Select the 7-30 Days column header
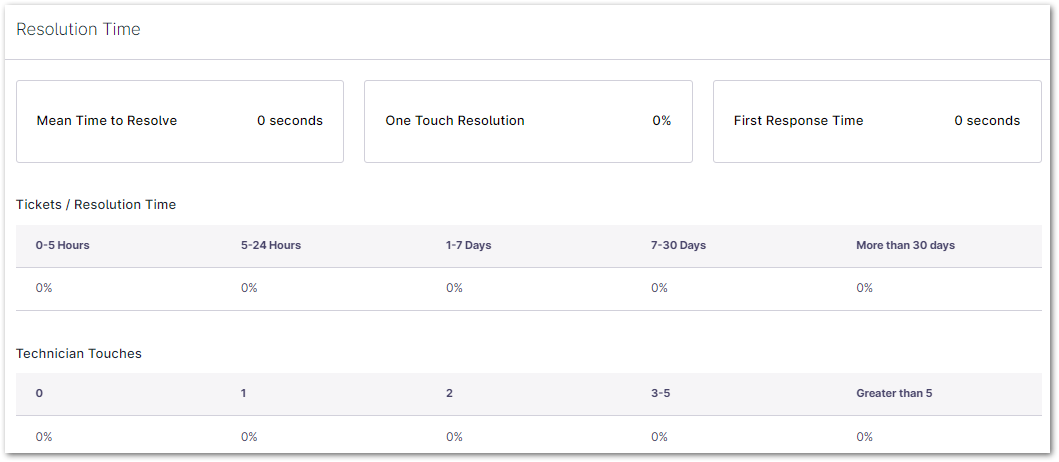Screen dimensions: 1059x462 click(x=679, y=246)
